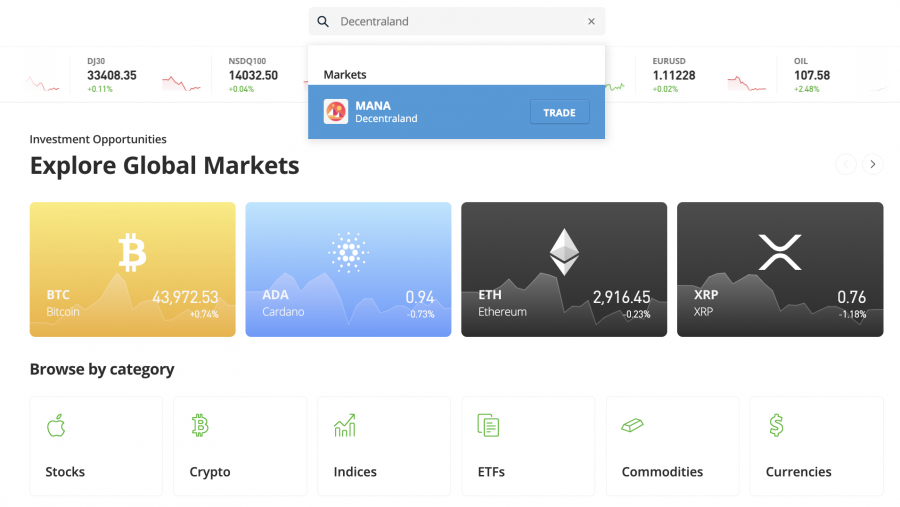Click the Bitcoin logo icon
This screenshot has height=507, width=900.
coord(133,252)
